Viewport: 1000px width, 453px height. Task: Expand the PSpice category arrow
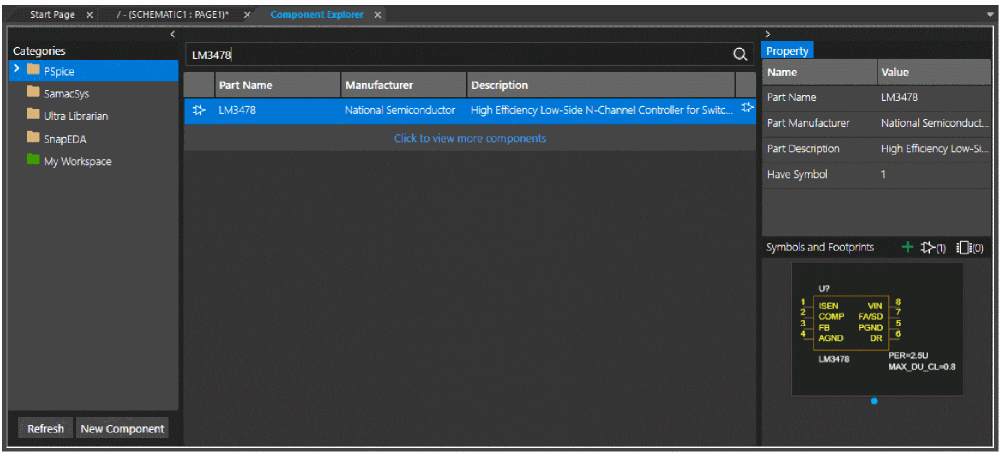[15, 70]
